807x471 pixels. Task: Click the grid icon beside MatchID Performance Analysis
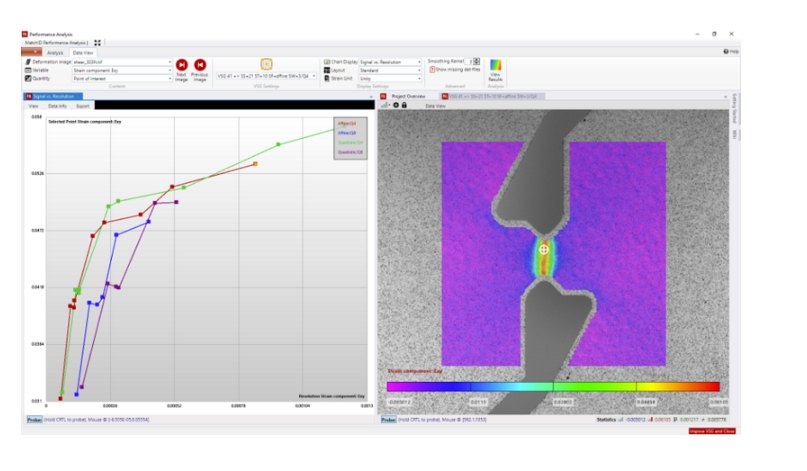98,43
